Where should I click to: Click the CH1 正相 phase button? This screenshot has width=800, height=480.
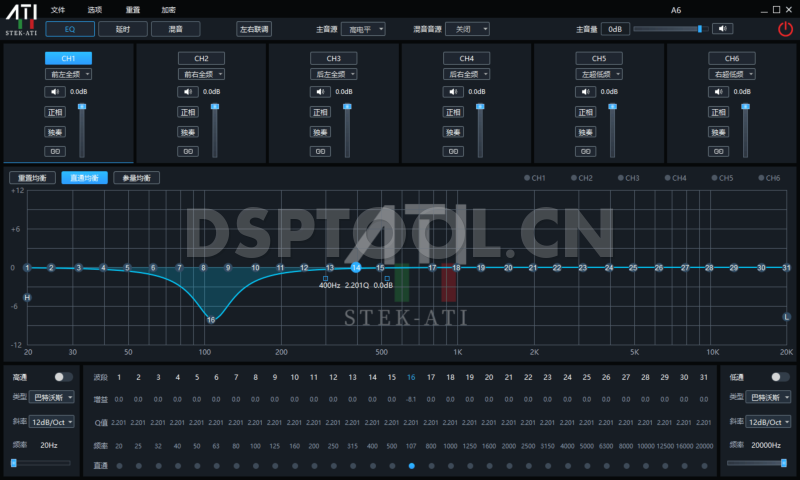[55, 112]
